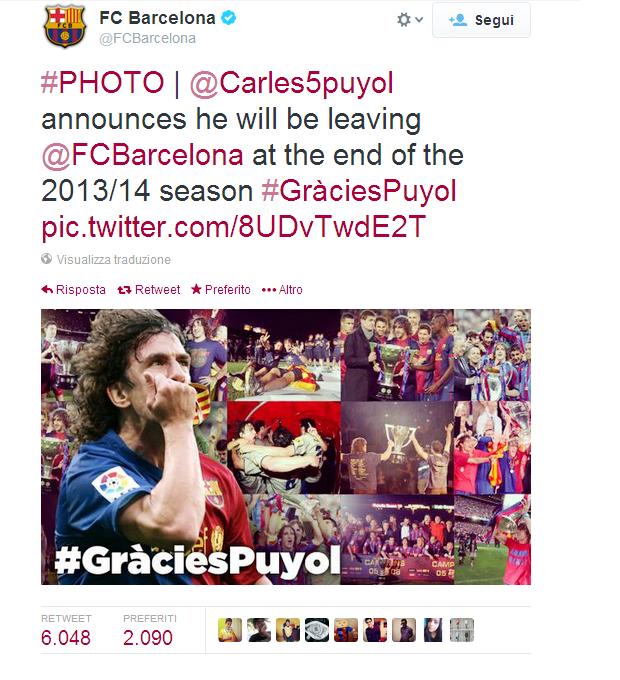Expand the Altro more options menu
This screenshot has width=620, height=680.
[282, 289]
